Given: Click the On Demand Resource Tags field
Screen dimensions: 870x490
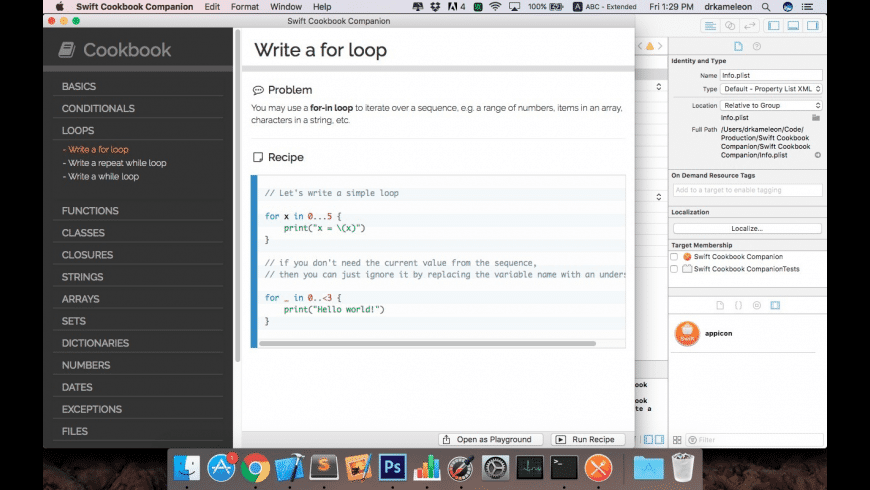Looking at the screenshot, I should (x=747, y=190).
